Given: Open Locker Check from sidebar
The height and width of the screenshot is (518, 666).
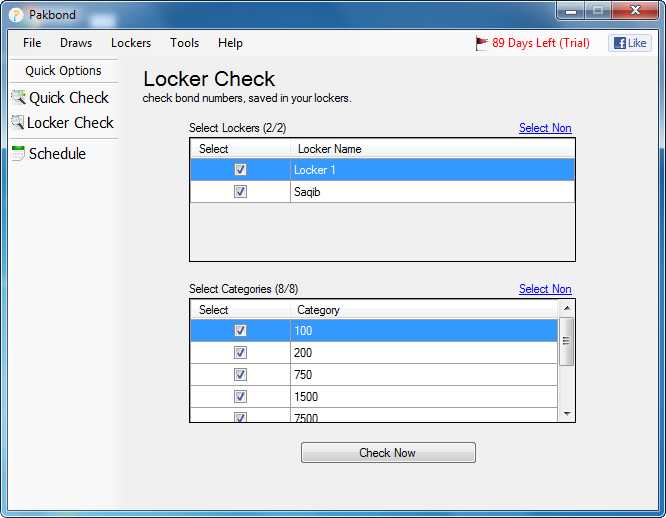Looking at the screenshot, I should coord(70,123).
